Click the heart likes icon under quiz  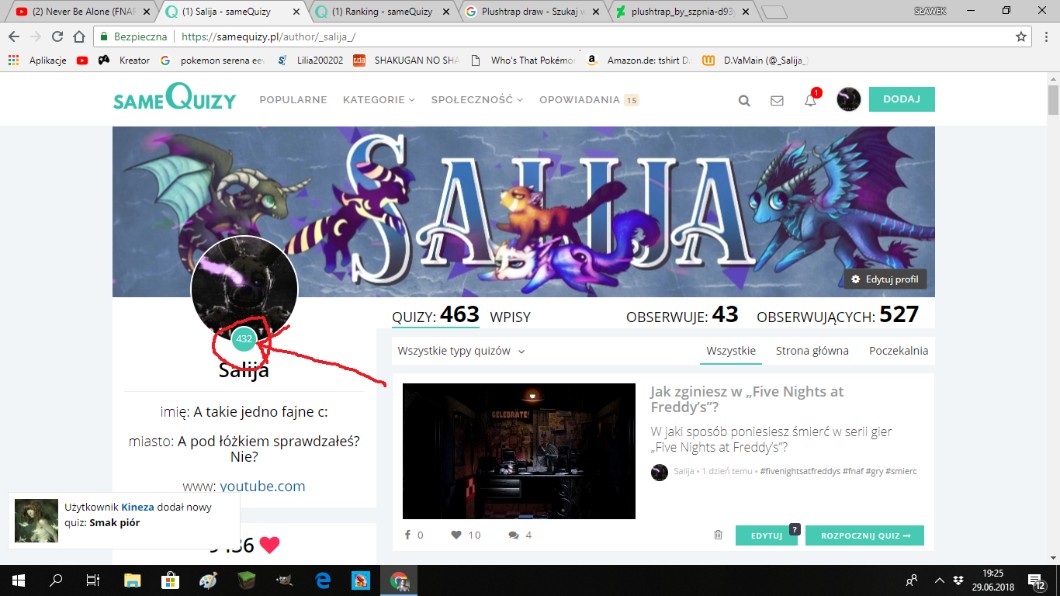[x=457, y=535]
